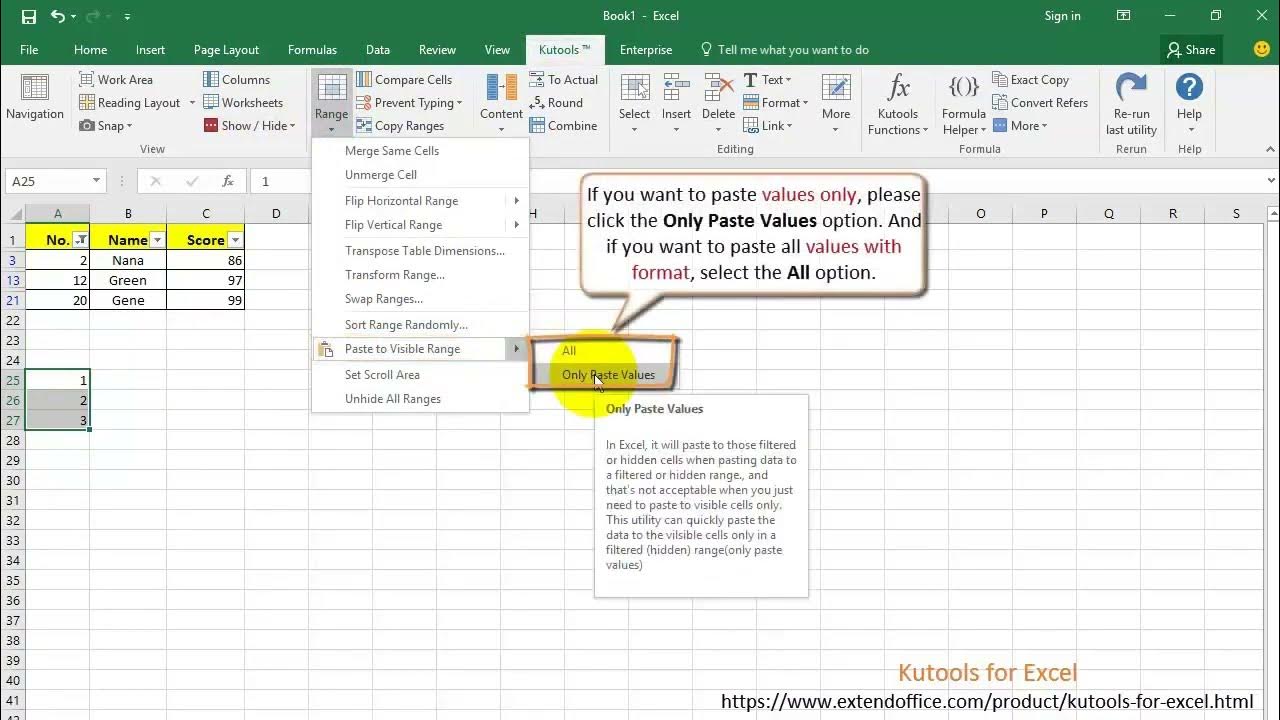Open the Columns tool
1280x720 pixels.
click(236, 80)
